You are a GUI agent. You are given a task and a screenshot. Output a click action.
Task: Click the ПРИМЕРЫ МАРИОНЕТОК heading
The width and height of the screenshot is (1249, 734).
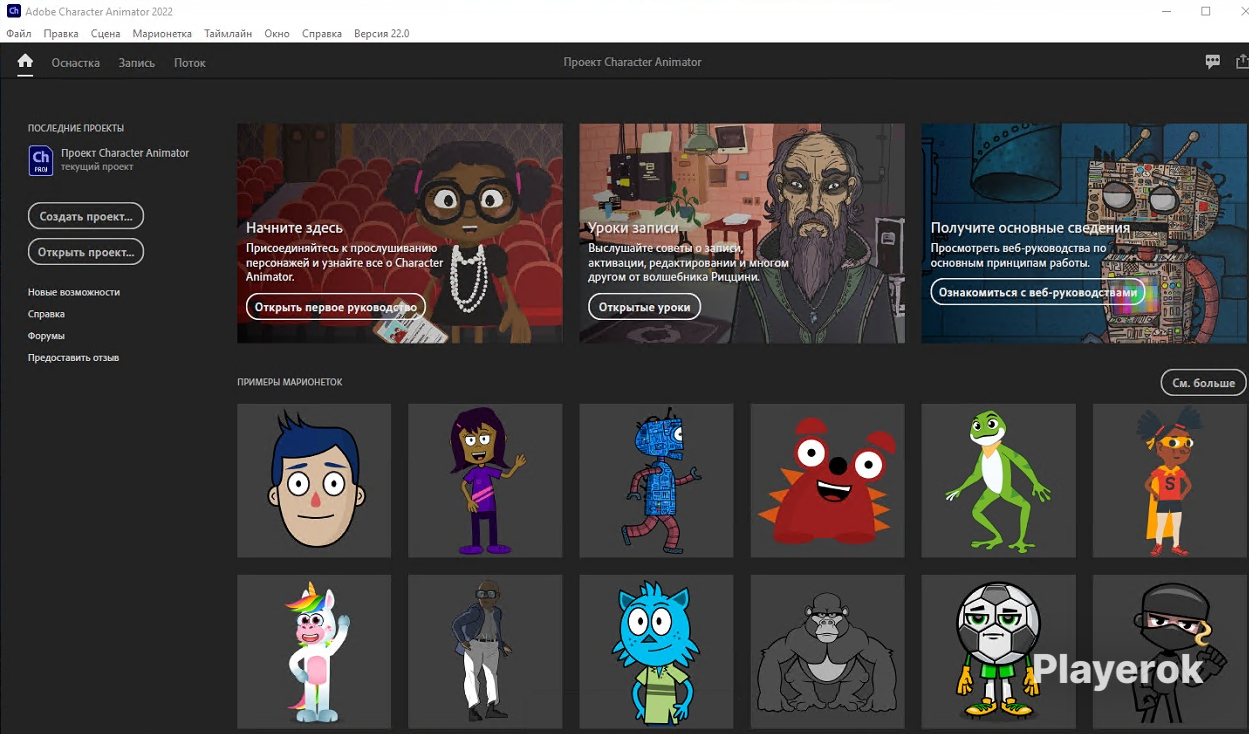[x=290, y=382]
